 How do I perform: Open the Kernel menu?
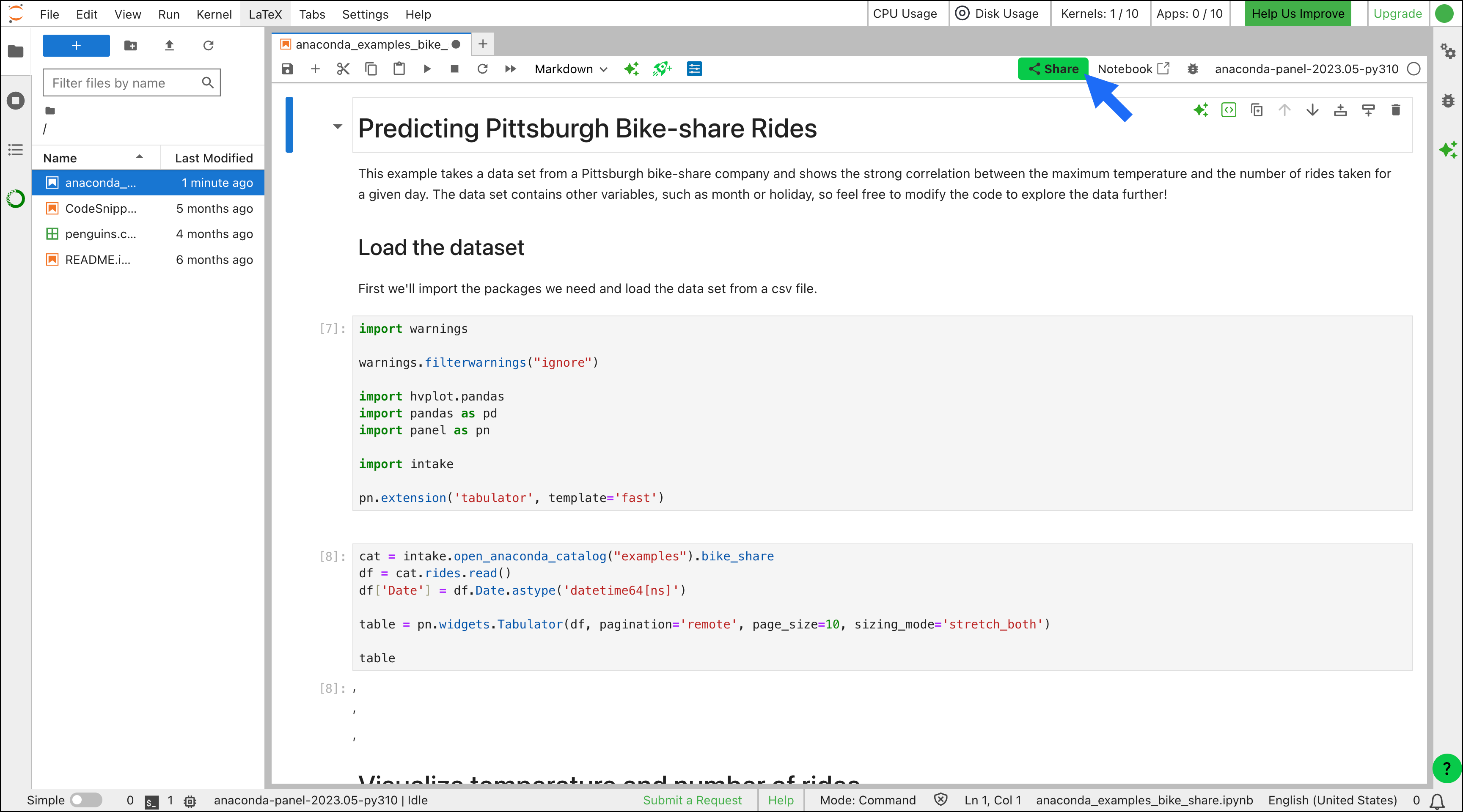(214, 14)
